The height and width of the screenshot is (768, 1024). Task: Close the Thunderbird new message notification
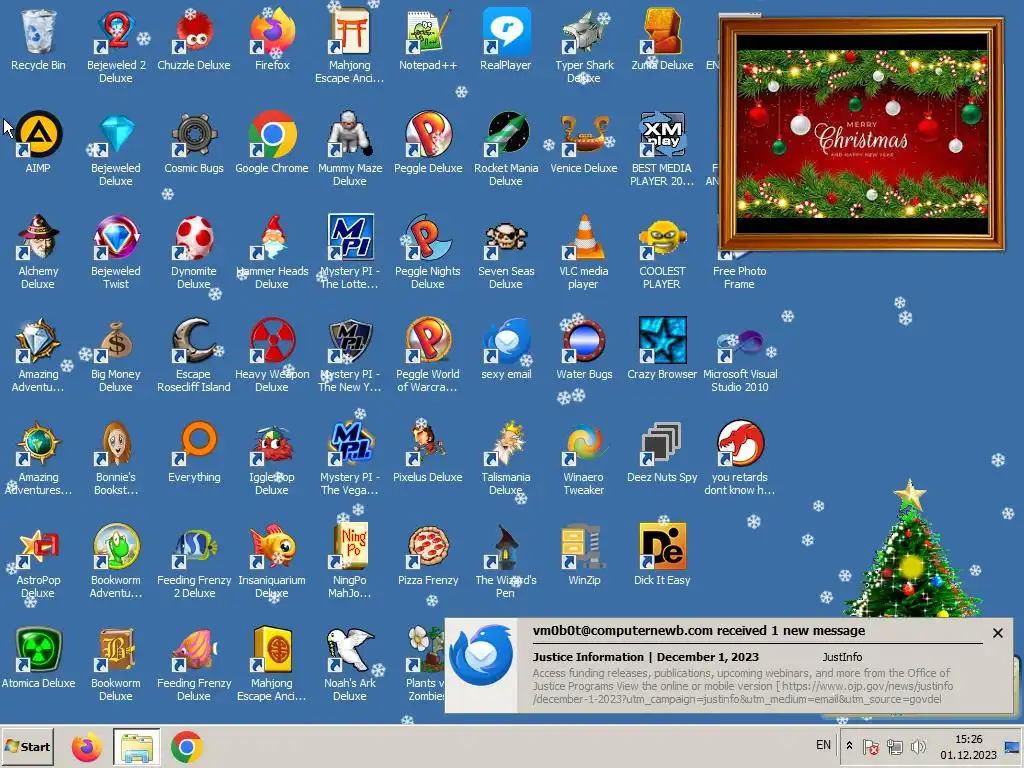pos(998,633)
